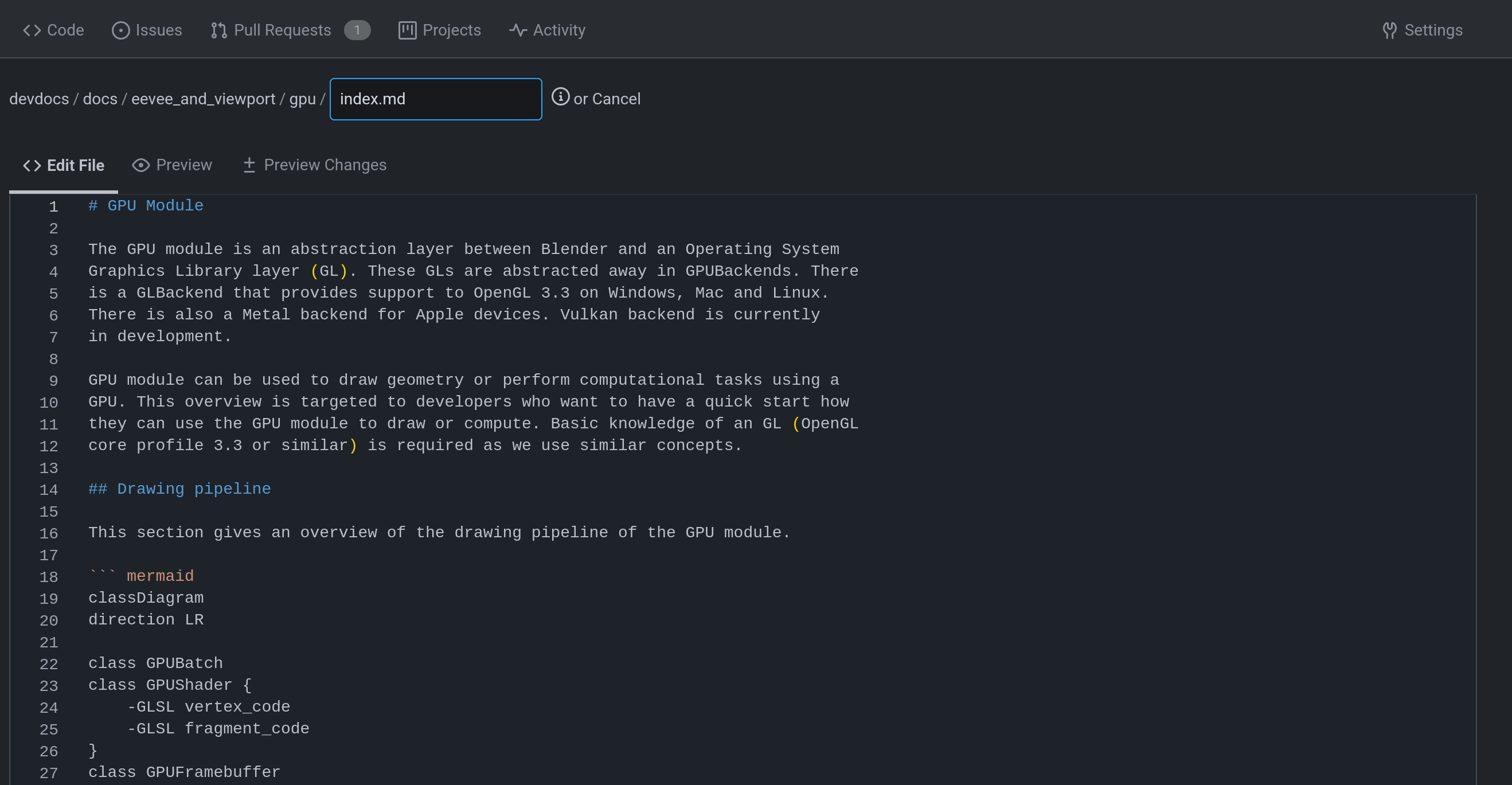The image size is (1512, 785).
Task: Open the Pull Requests tab
Action: click(291, 30)
